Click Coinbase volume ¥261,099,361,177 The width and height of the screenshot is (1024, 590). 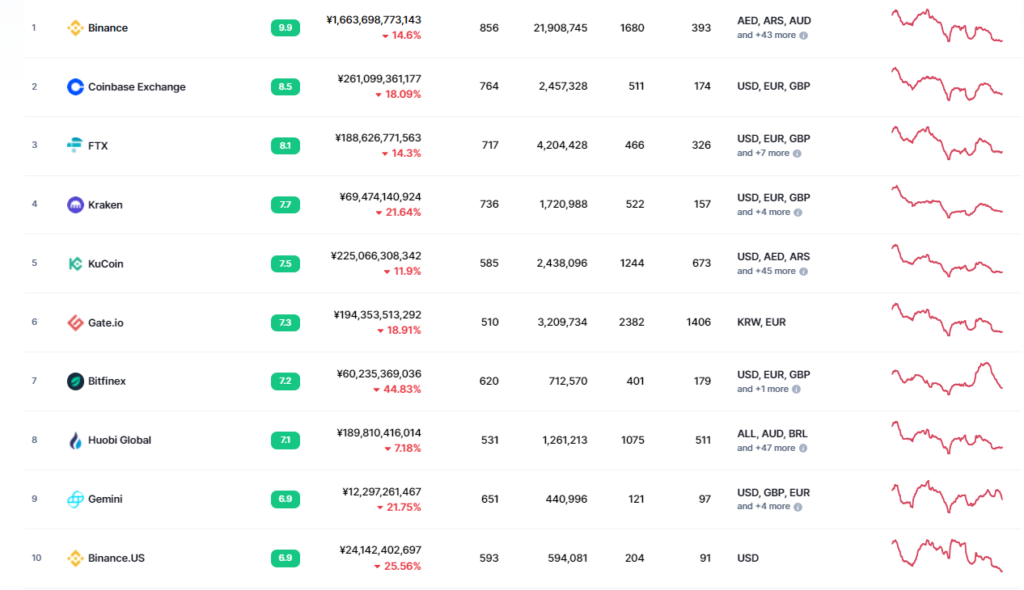click(x=379, y=79)
